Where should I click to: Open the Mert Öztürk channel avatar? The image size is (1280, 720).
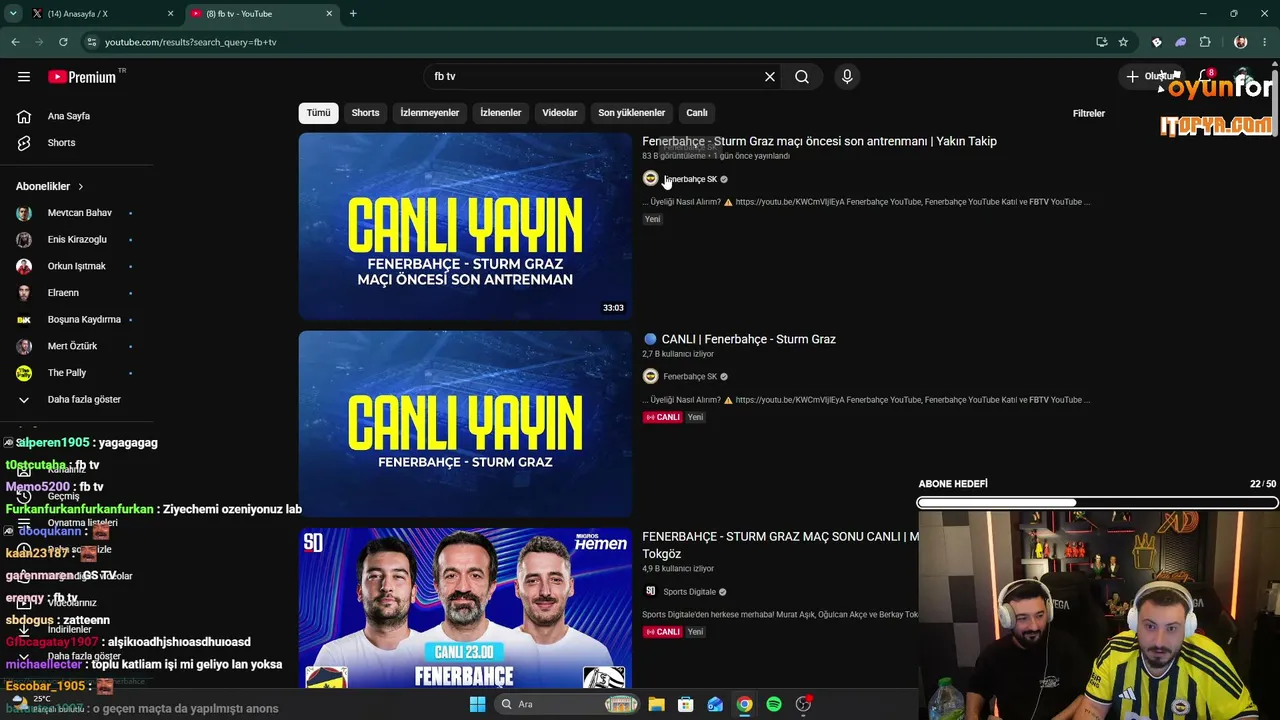pyautogui.click(x=24, y=346)
